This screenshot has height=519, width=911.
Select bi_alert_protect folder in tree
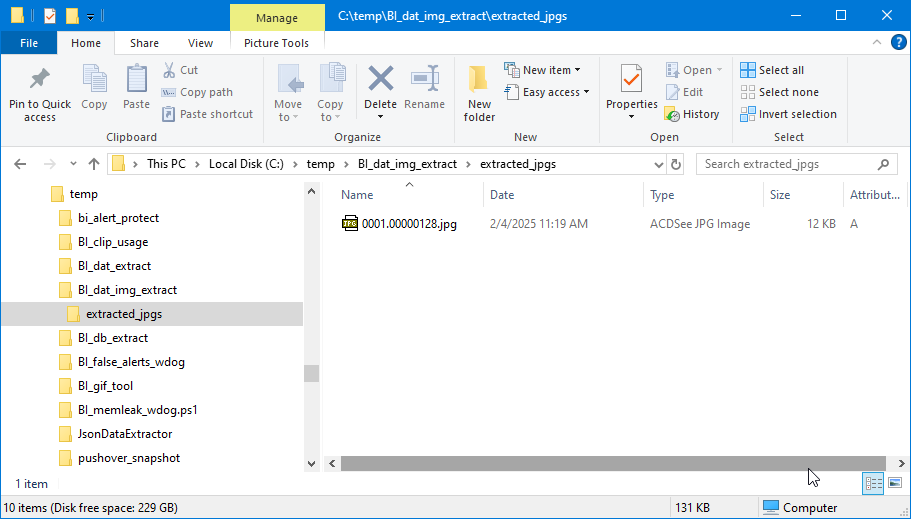pyautogui.click(x=119, y=218)
